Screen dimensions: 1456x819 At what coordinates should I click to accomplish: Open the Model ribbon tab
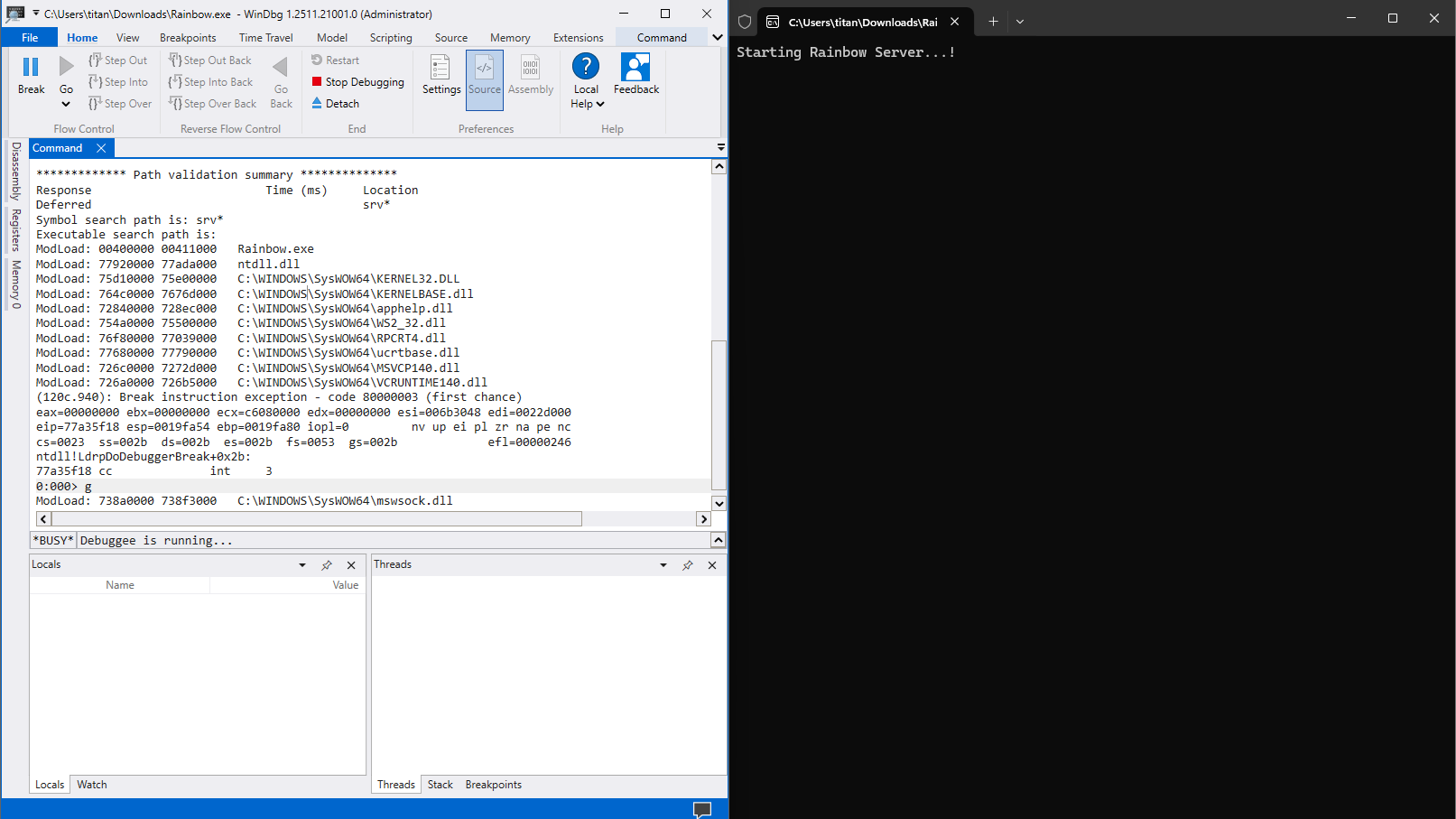point(332,38)
